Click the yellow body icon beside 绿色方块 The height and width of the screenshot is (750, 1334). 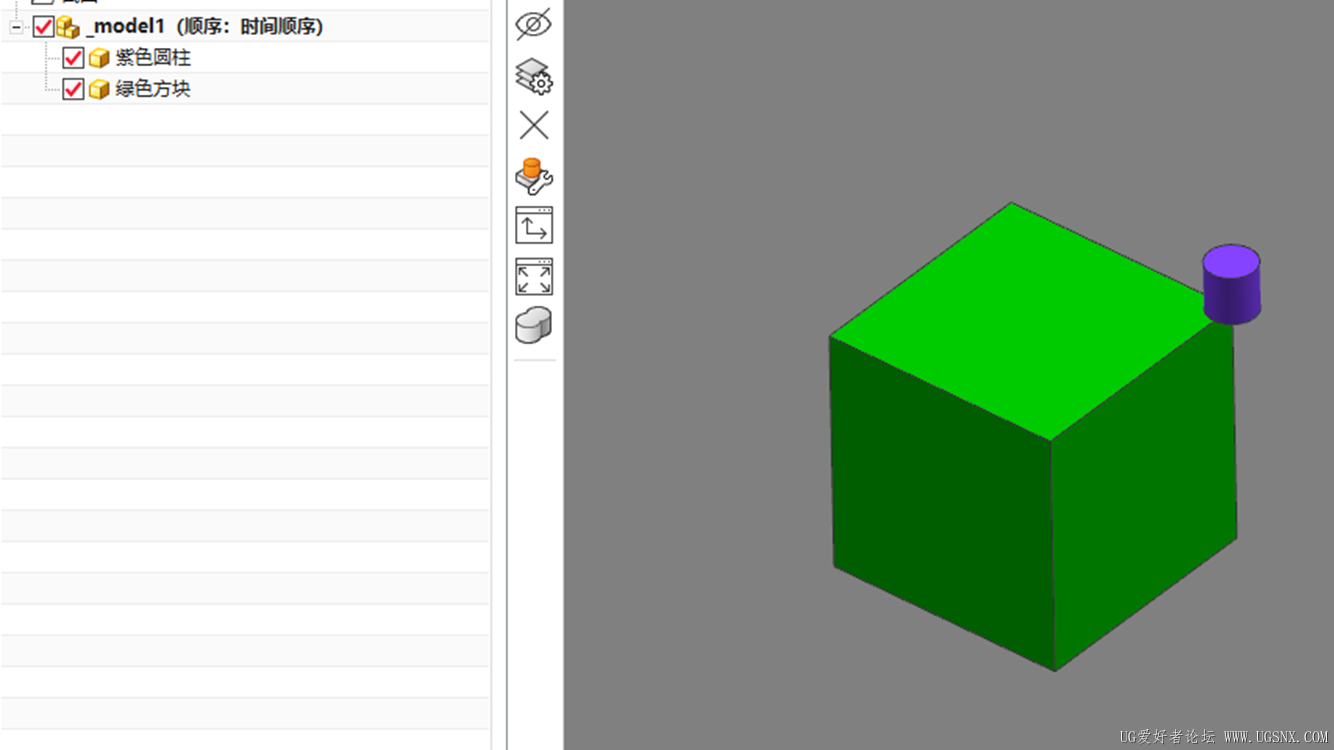click(99, 89)
